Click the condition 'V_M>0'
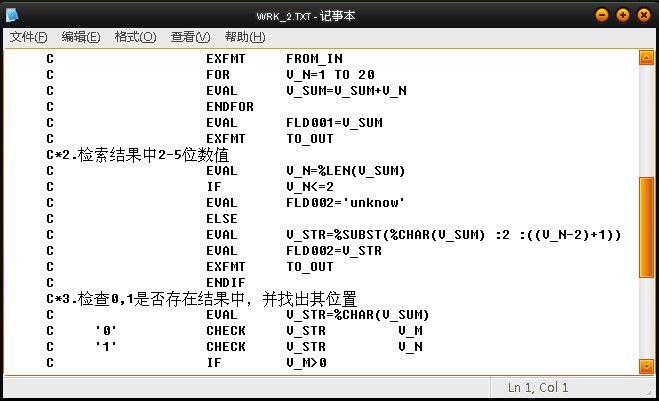This screenshot has height=401, width=659. (x=306, y=363)
